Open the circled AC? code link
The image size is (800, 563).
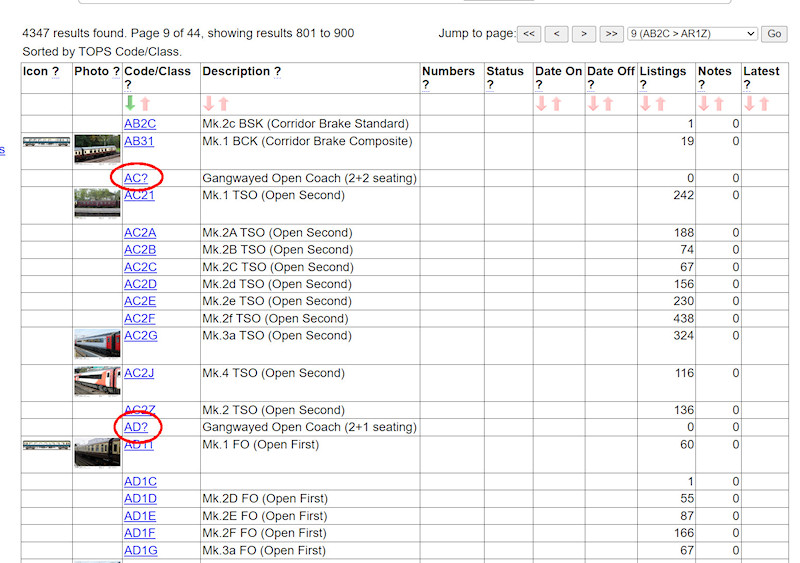coord(136,178)
